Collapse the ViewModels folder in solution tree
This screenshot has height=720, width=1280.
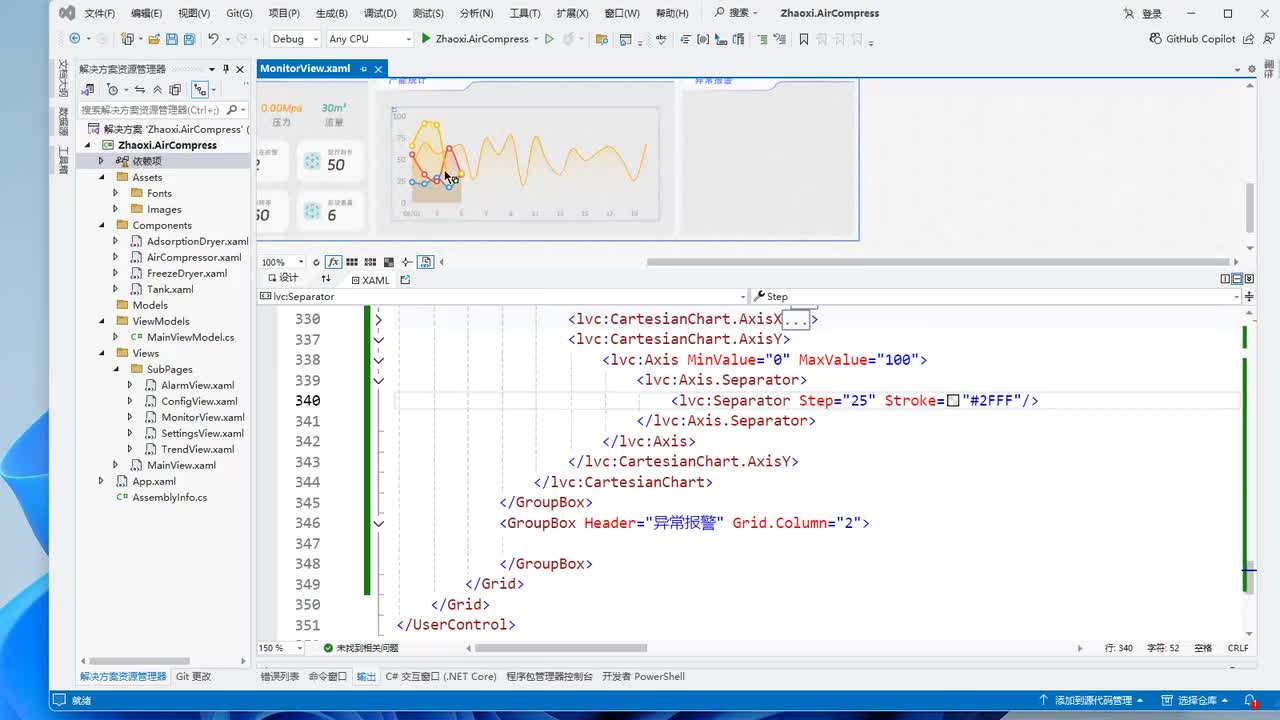tap(102, 321)
